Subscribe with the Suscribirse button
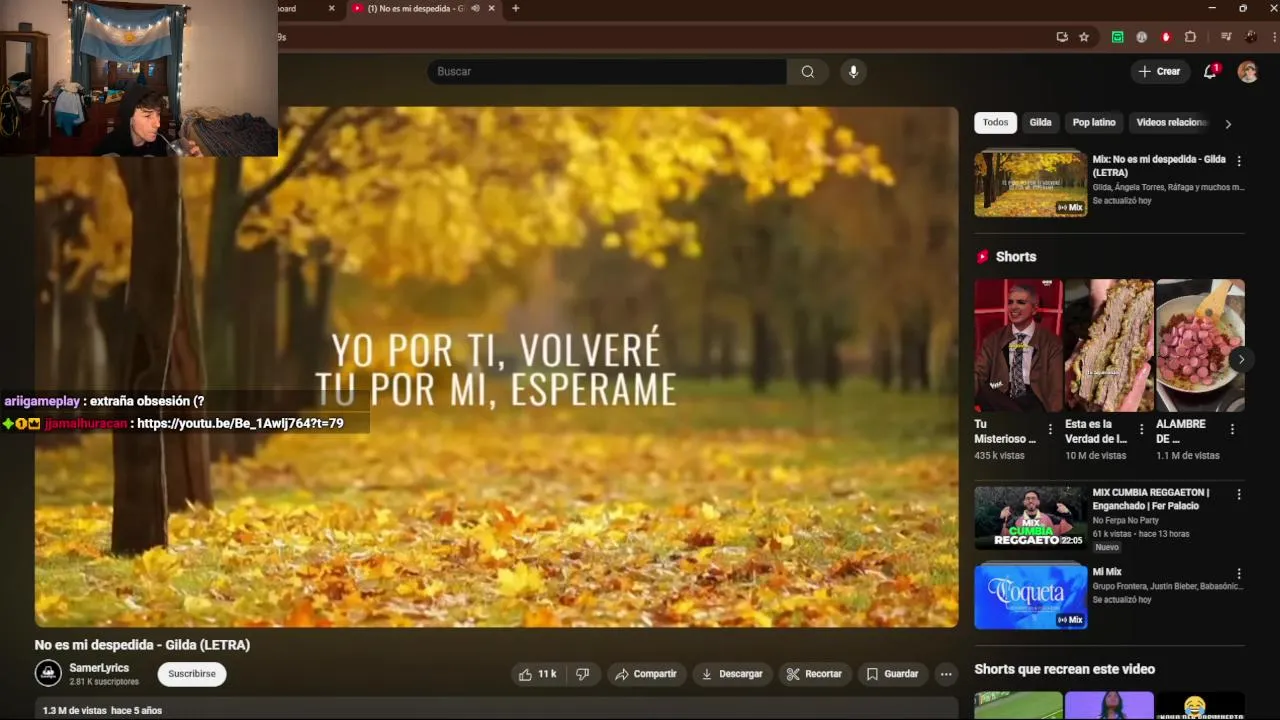 pyautogui.click(x=192, y=674)
